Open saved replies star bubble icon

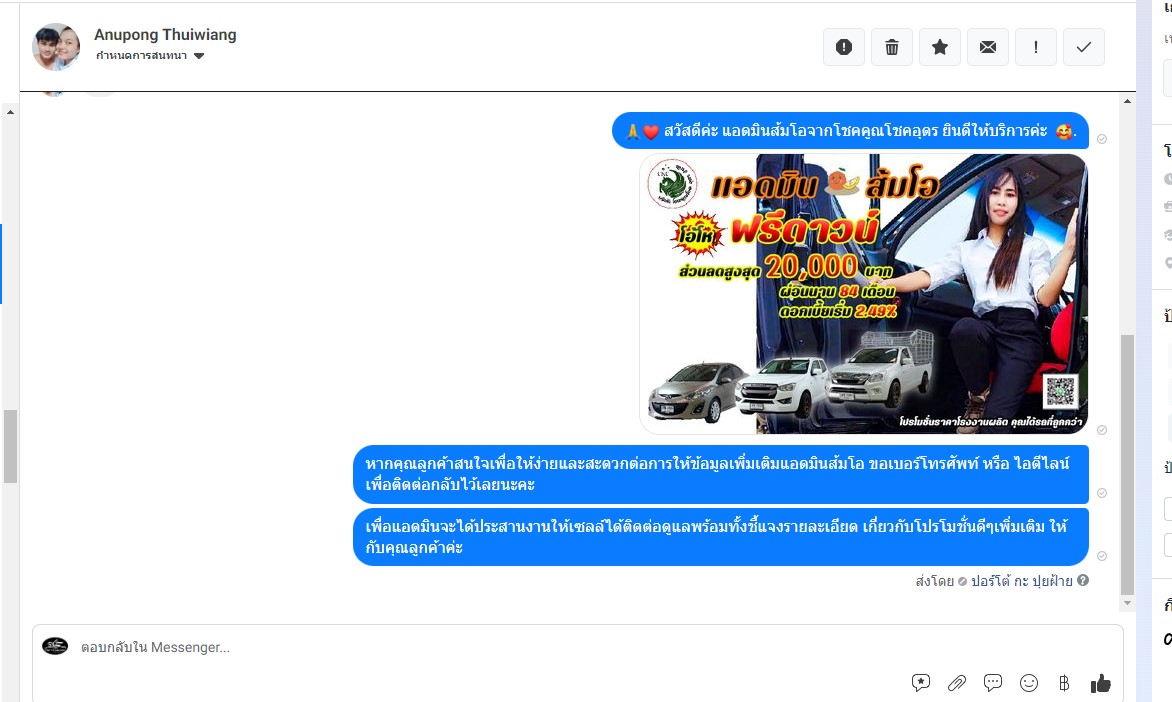point(921,683)
